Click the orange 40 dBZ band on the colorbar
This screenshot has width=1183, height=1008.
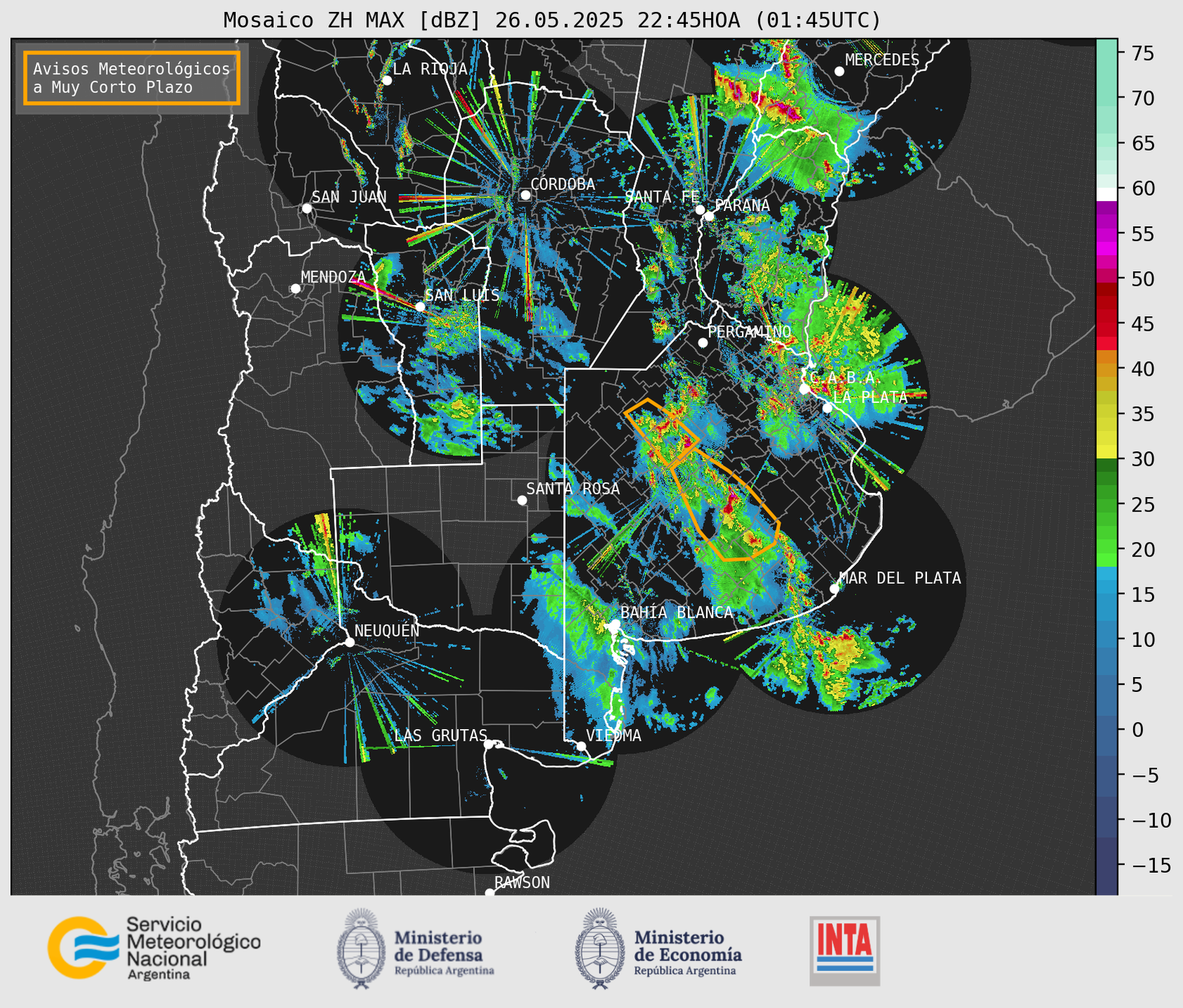point(1107,369)
